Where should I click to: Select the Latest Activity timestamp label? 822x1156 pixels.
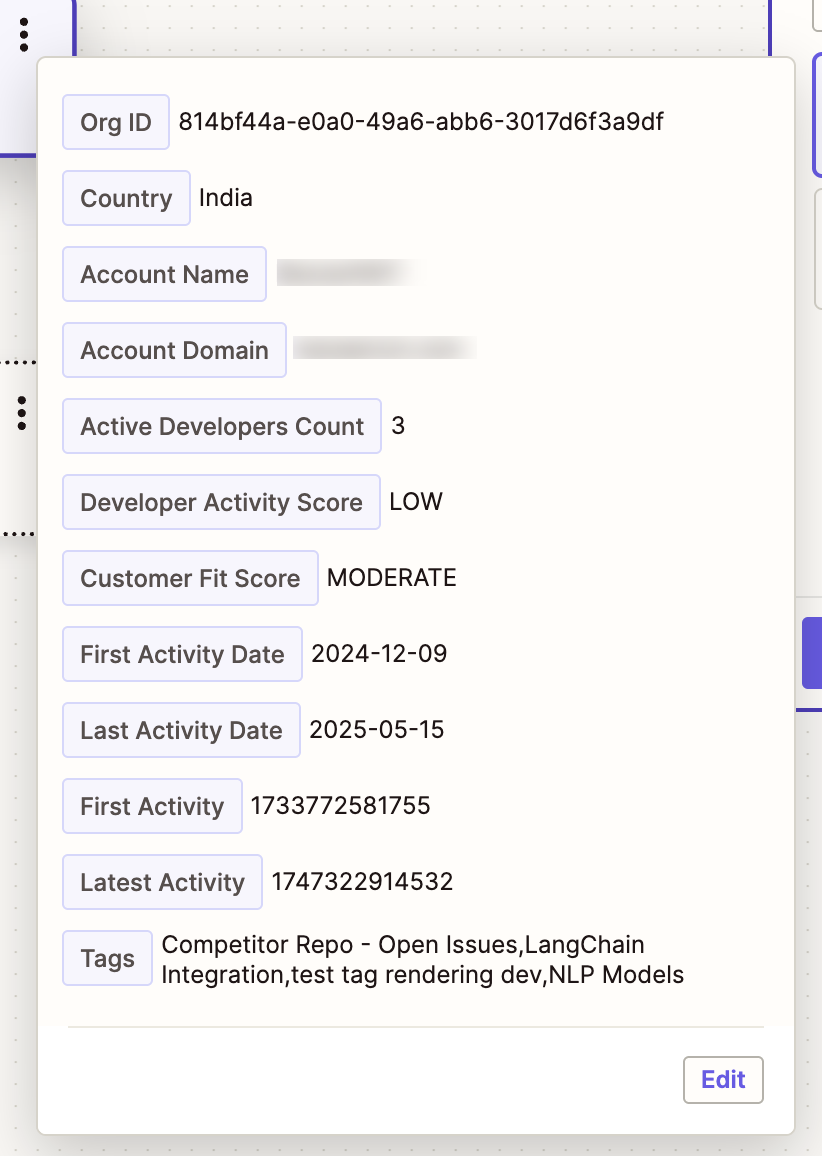[162, 882]
